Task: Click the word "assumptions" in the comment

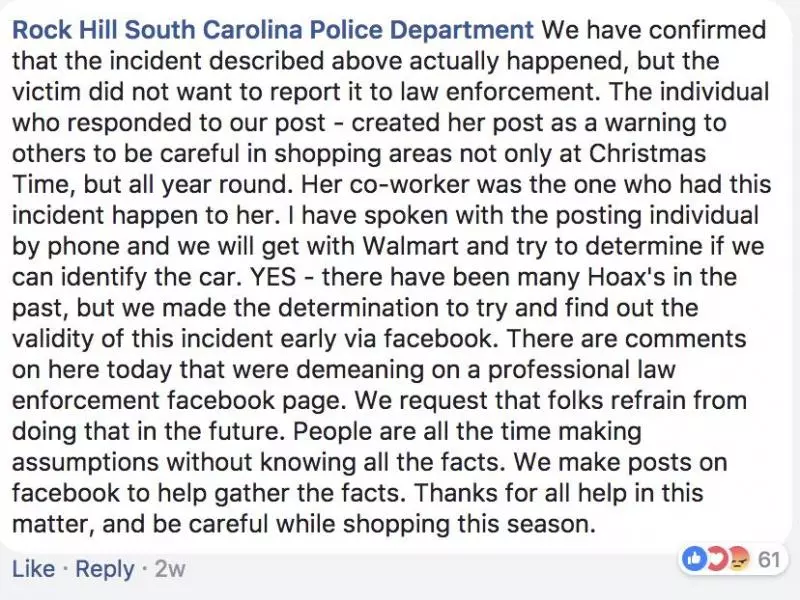Action: pyautogui.click(x=85, y=463)
